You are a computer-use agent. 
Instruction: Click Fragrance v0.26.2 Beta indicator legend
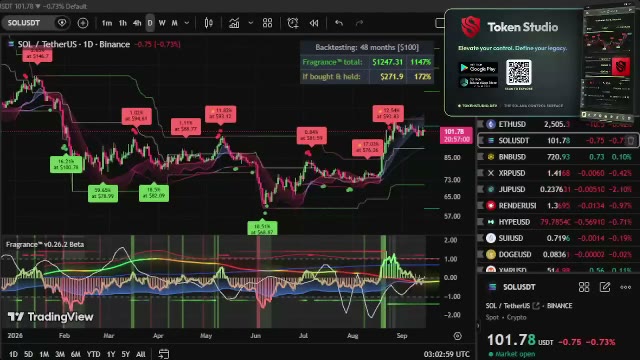(45, 244)
